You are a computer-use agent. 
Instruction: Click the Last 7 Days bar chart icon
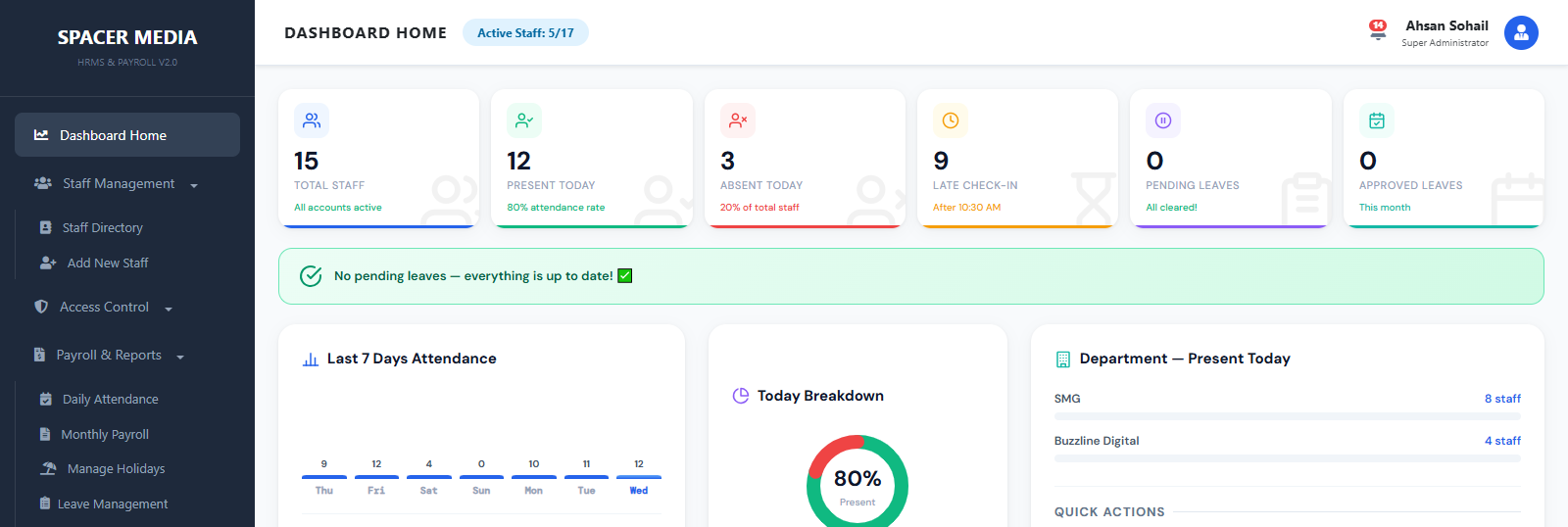(311, 359)
